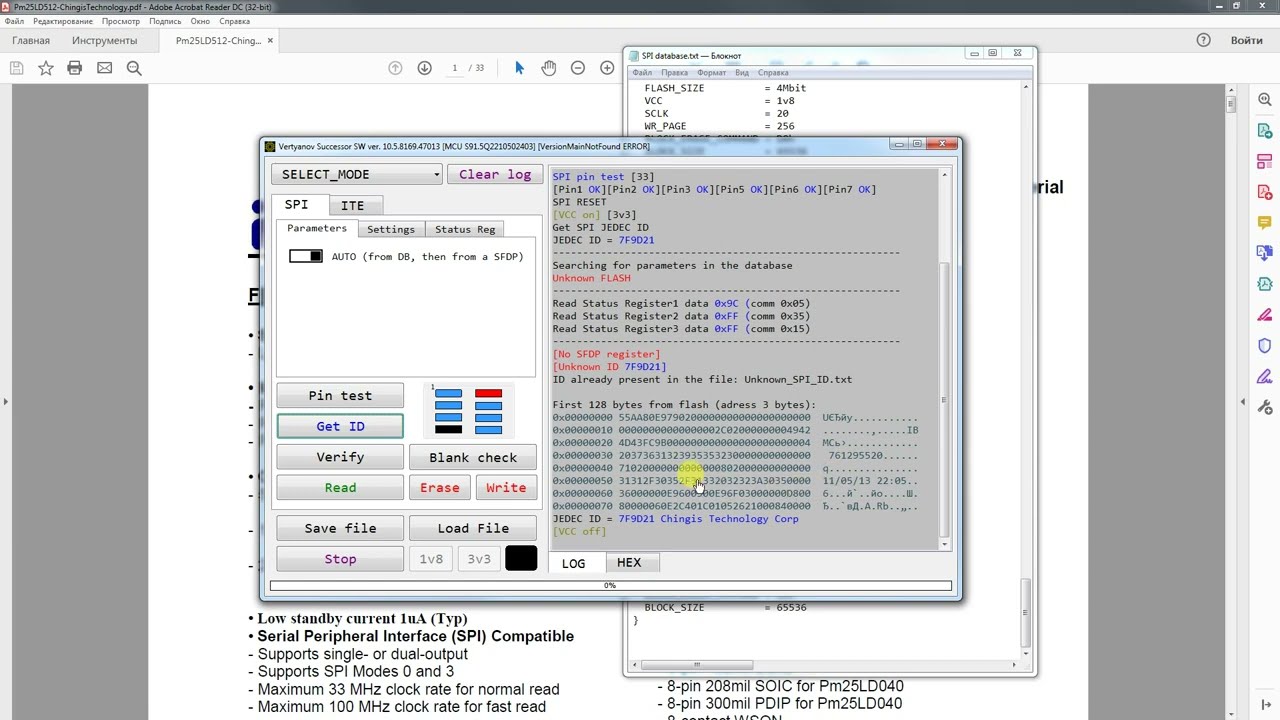Toggle the AUTO (from DB, then SFDP) switch

(x=306, y=257)
